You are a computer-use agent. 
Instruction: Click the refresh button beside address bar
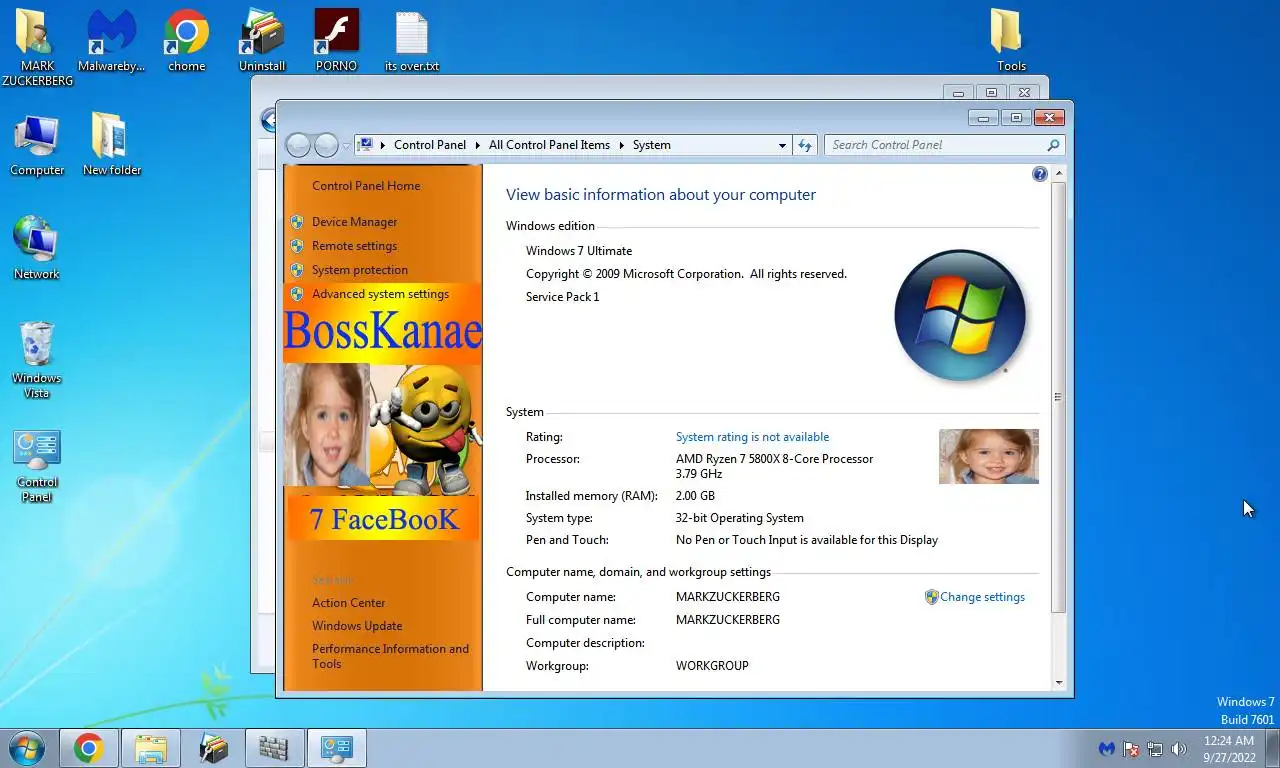805,145
